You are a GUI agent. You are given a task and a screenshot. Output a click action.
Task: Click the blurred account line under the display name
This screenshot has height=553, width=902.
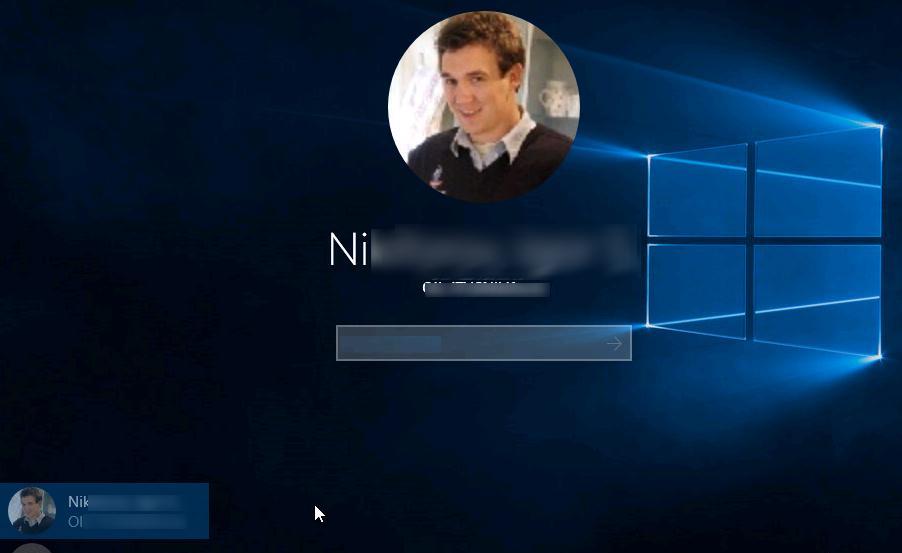[486, 289]
